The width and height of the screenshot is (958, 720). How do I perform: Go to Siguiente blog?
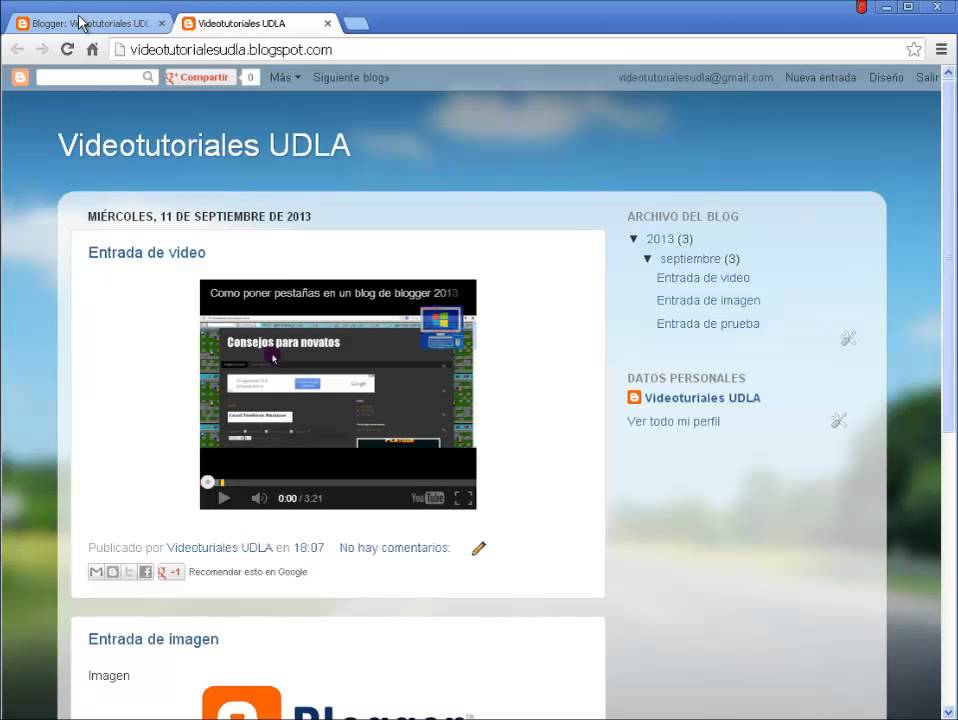click(351, 78)
